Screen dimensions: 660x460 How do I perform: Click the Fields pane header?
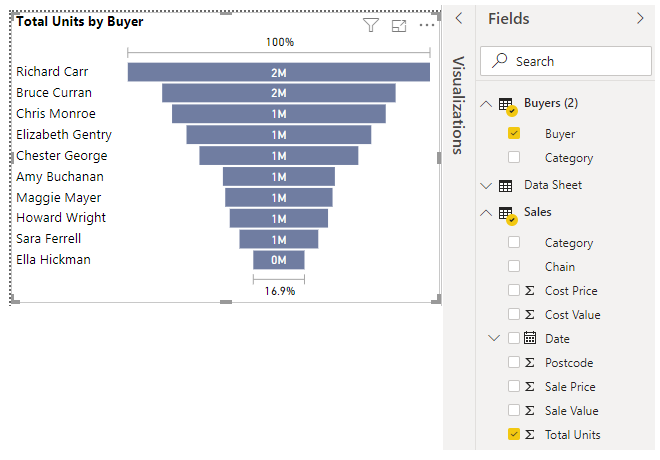509,19
